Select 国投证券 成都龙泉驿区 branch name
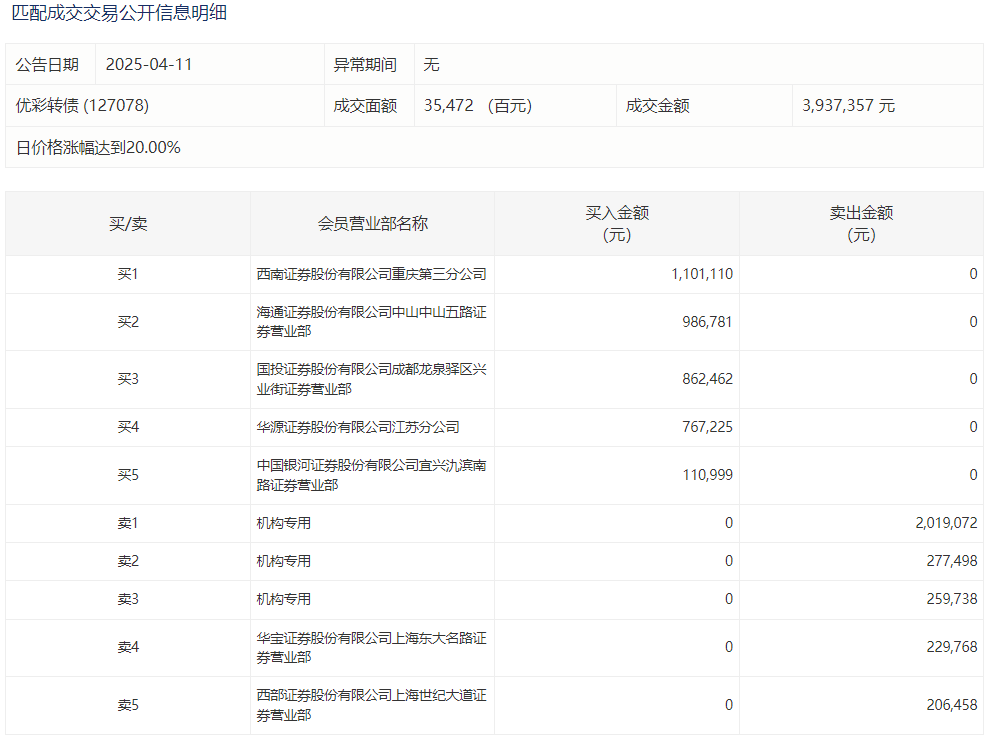 tap(371, 379)
